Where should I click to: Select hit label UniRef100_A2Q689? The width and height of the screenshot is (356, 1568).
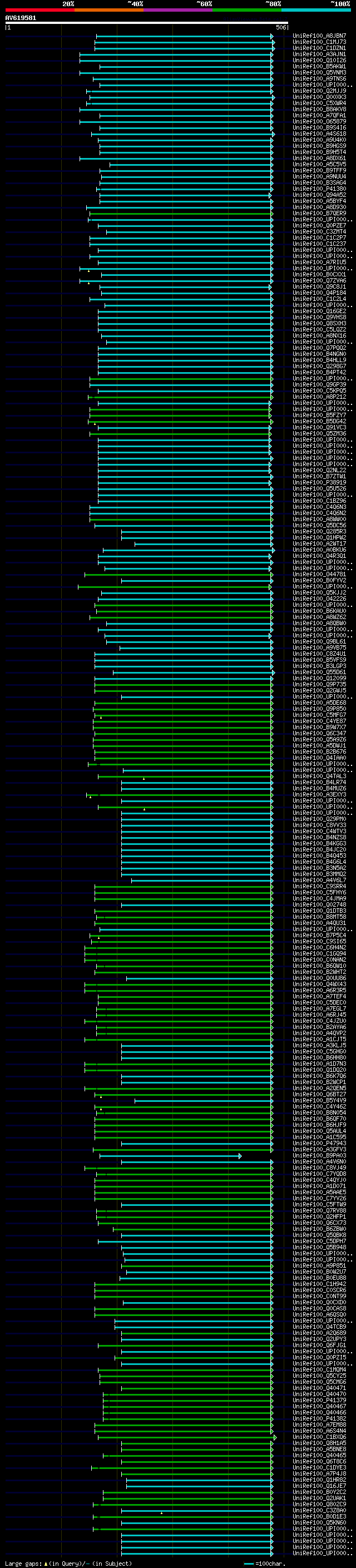(x=319, y=1333)
